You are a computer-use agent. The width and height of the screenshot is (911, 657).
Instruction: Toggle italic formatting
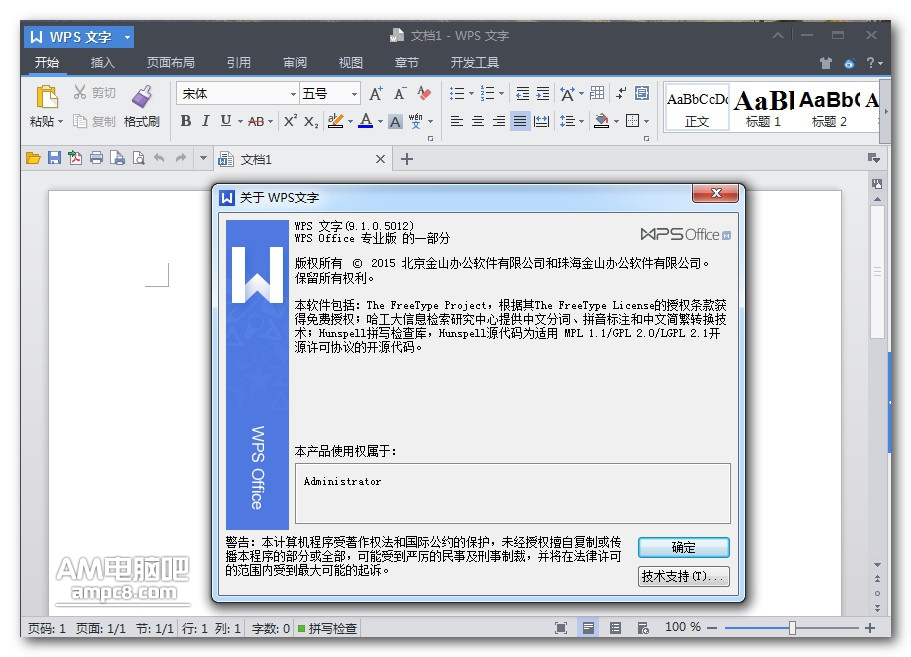(x=205, y=121)
